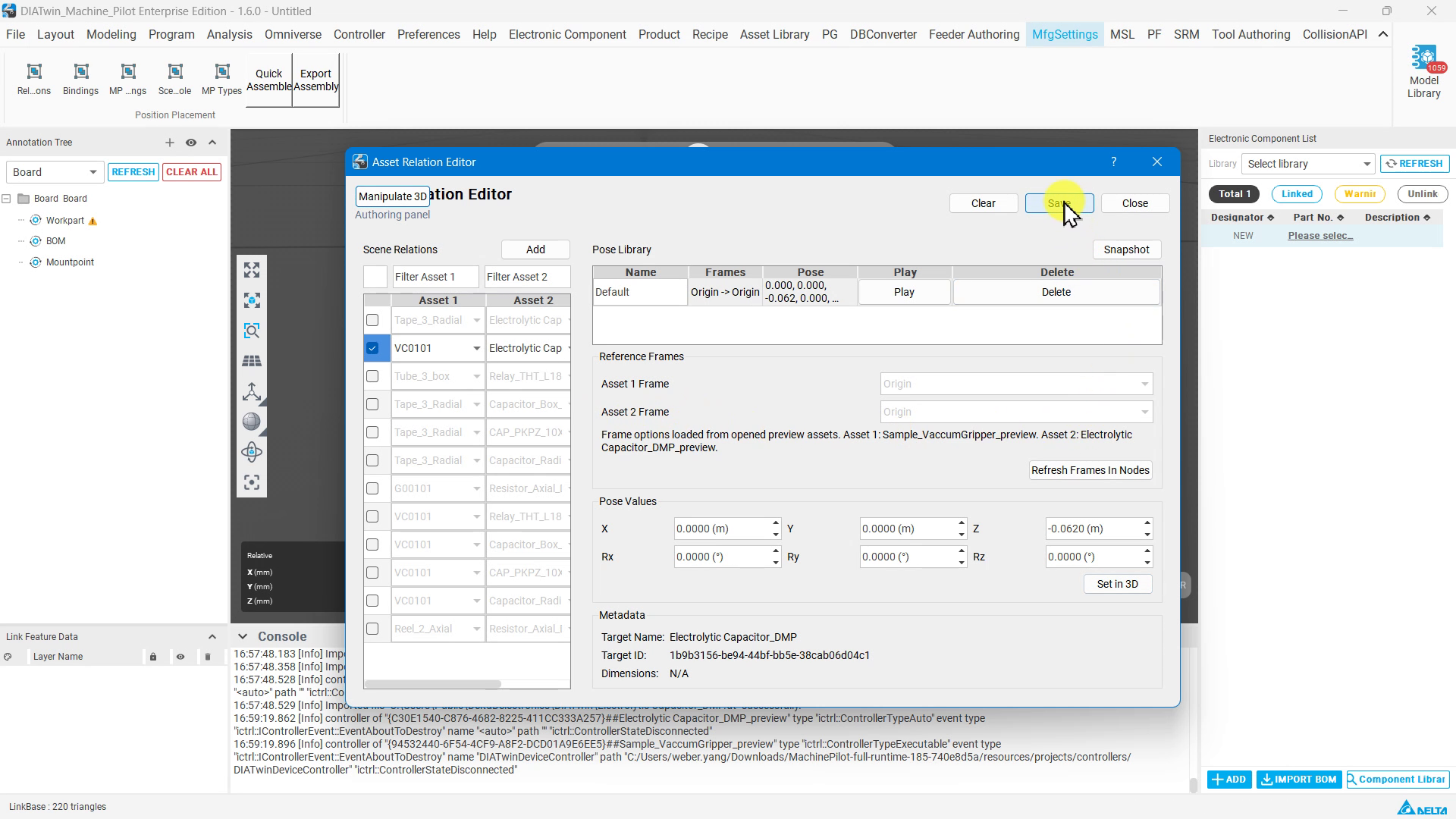Uncheck the VC0101 / Electrolytic Cap row checkbox
1456x819 pixels.
click(x=372, y=348)
